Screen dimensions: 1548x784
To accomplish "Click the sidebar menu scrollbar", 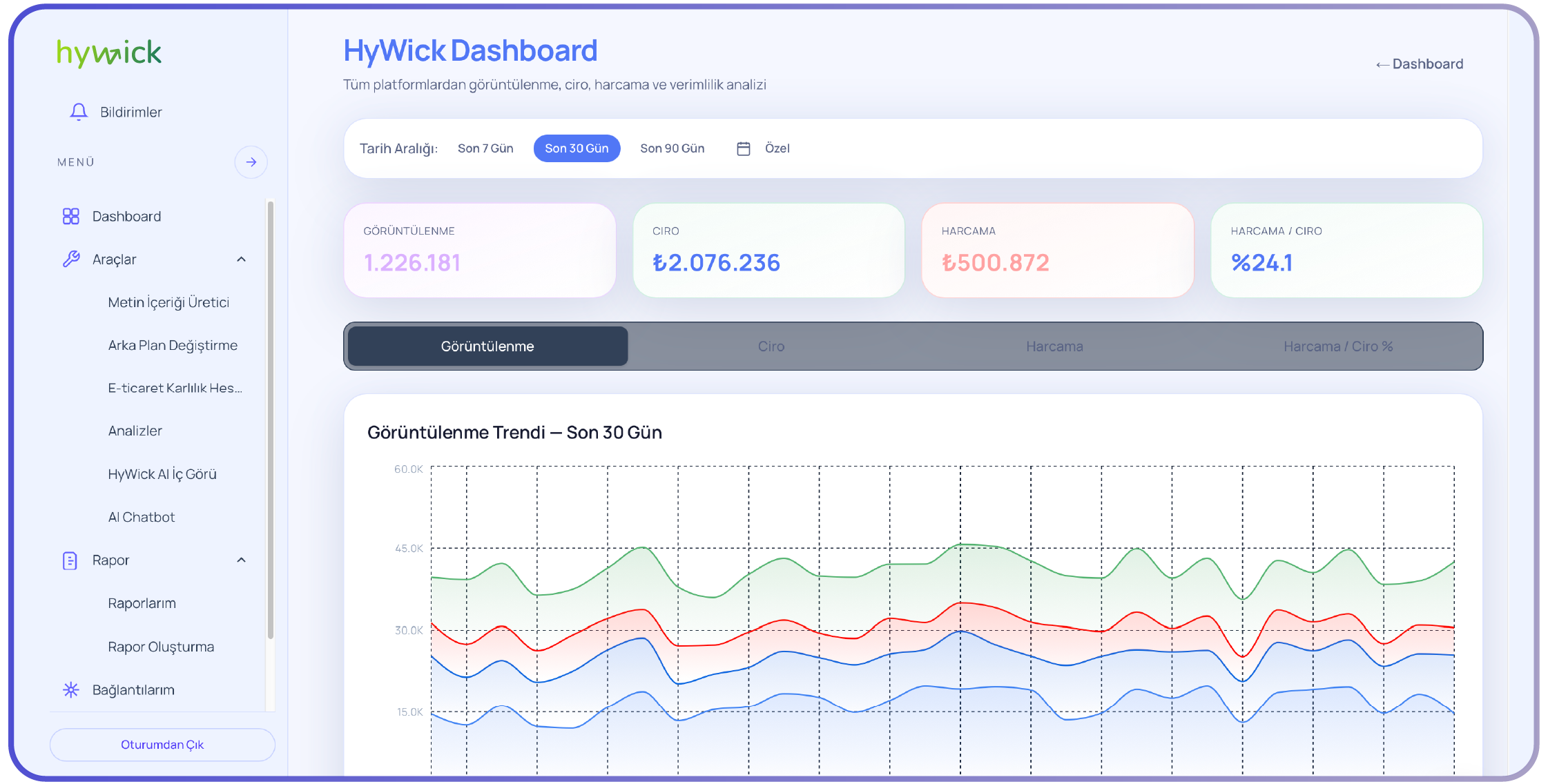I will [271, 421].
